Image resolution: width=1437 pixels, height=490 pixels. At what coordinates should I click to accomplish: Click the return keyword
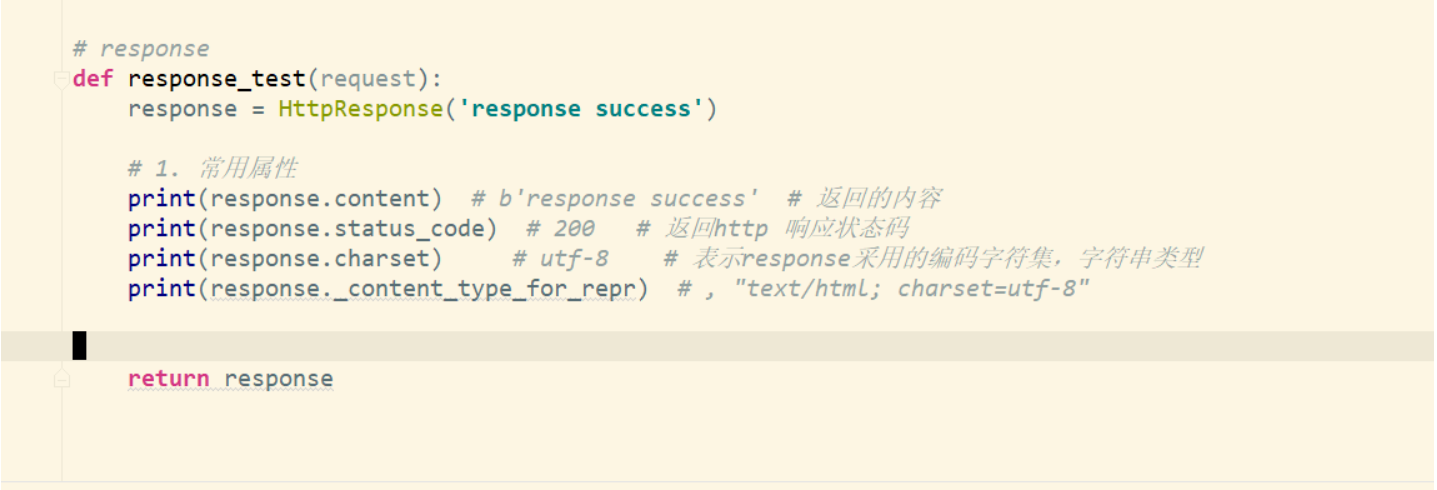tap(168, 379)
